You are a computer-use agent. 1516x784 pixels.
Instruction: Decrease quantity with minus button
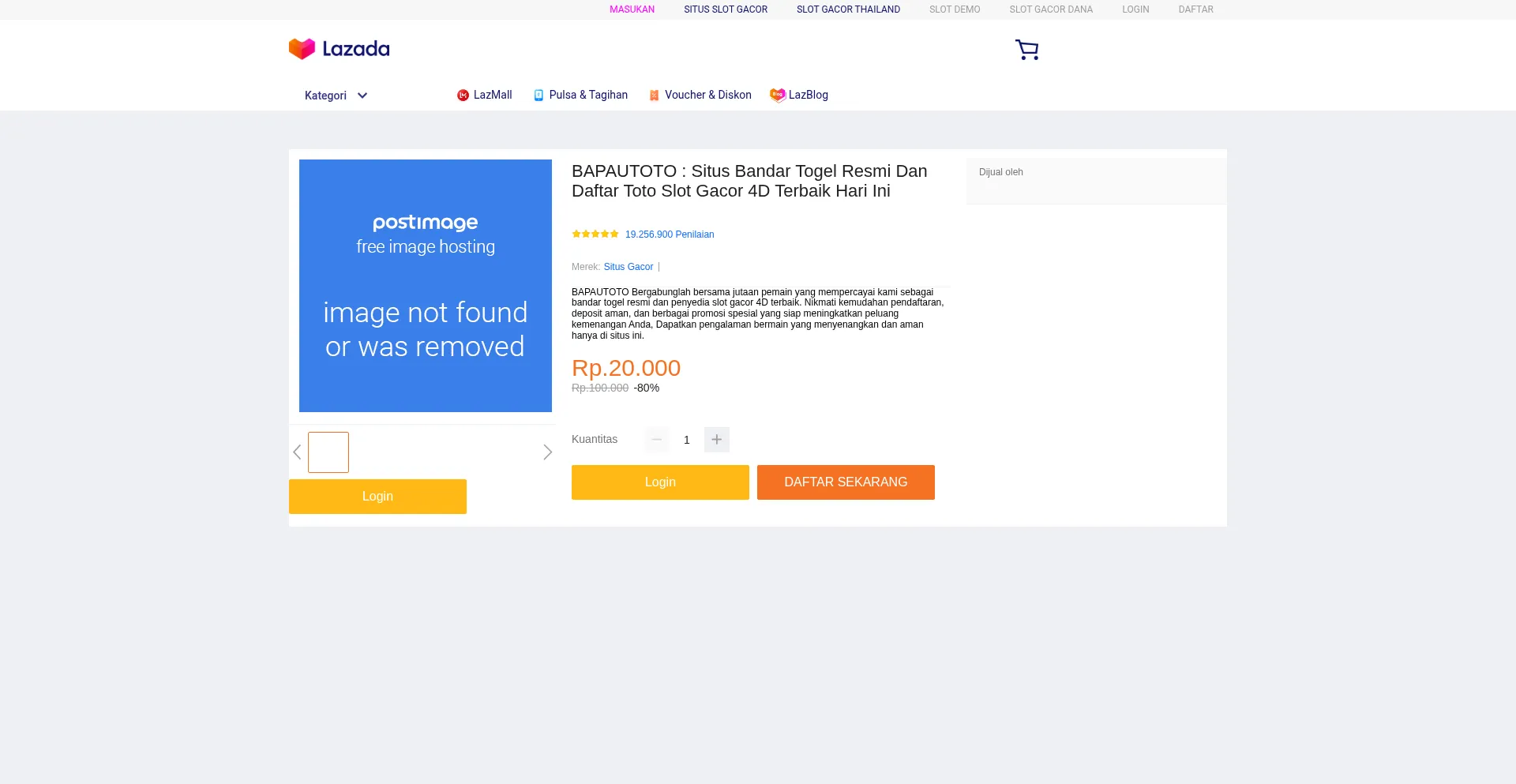656,440
